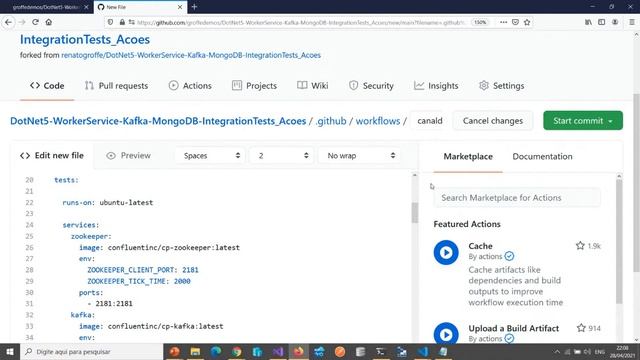Viewport: 640px width, 360px height.
Task: Open the forked-from renatogroffe repository link
Action: pos(191,55)
